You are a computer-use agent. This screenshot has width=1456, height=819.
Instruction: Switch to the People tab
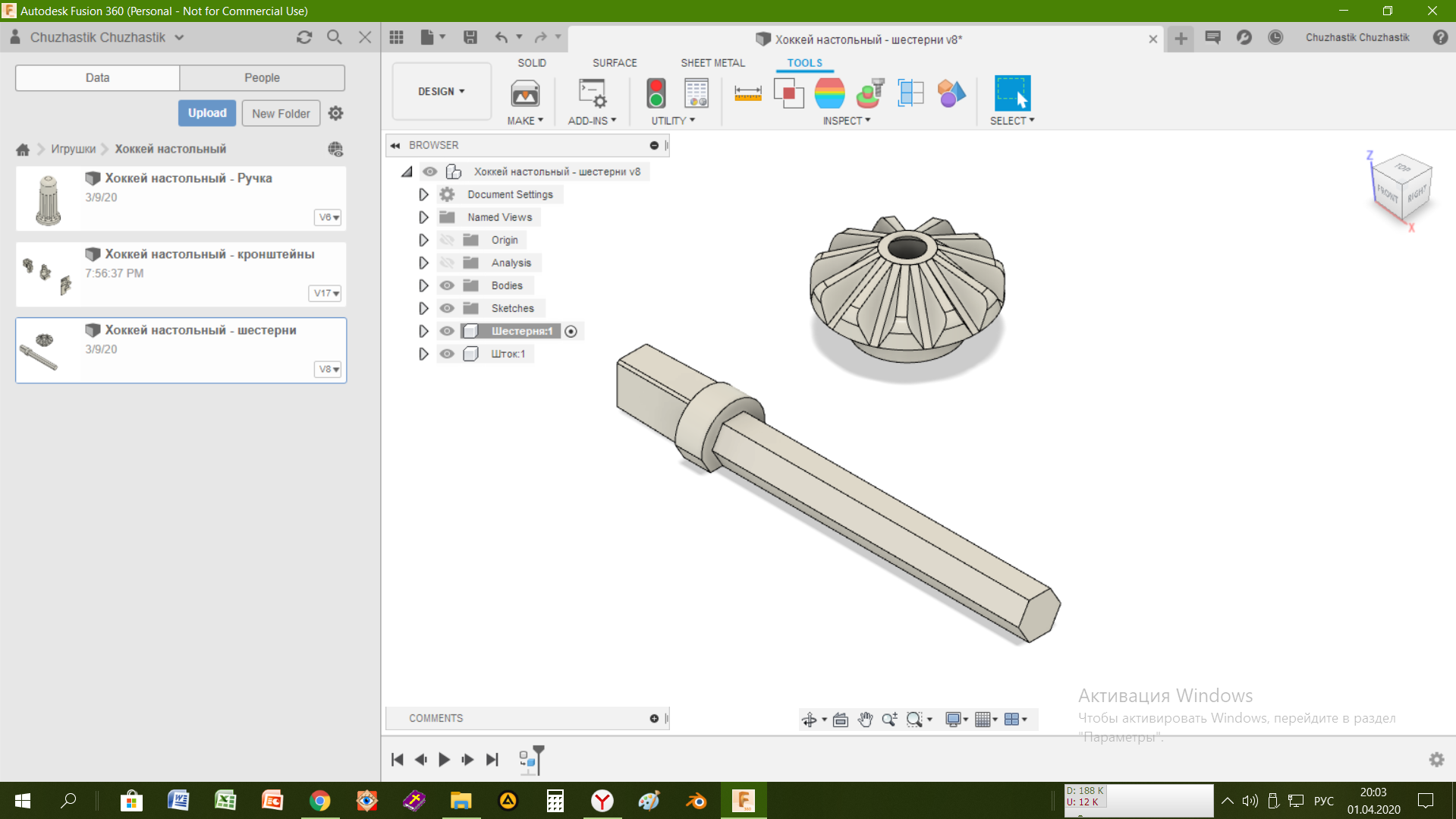(262, 77)
